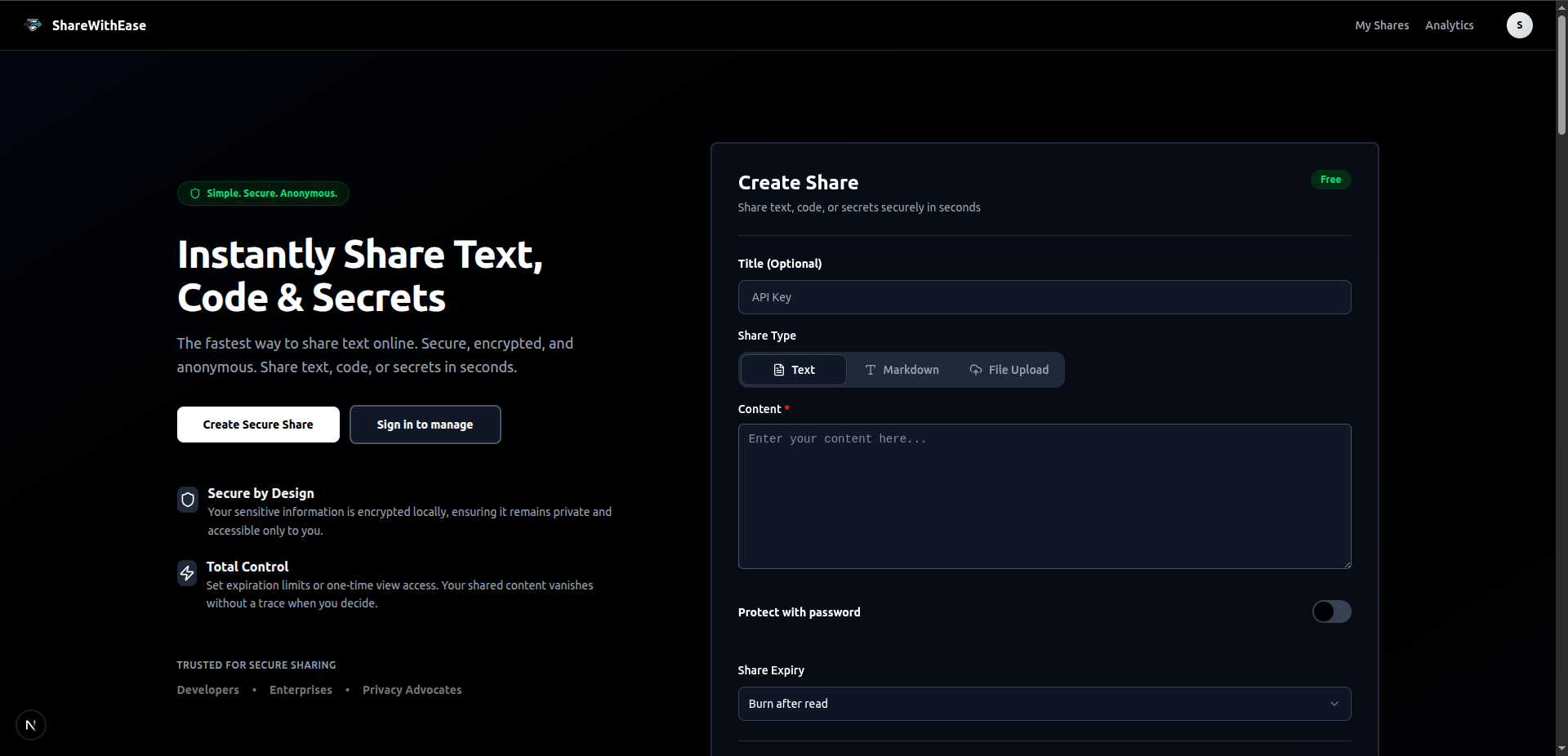Click the shield icon in the Simple. Secure. Anonymous. badge
Screen dimensions: 1568x756
click(195, 193)
